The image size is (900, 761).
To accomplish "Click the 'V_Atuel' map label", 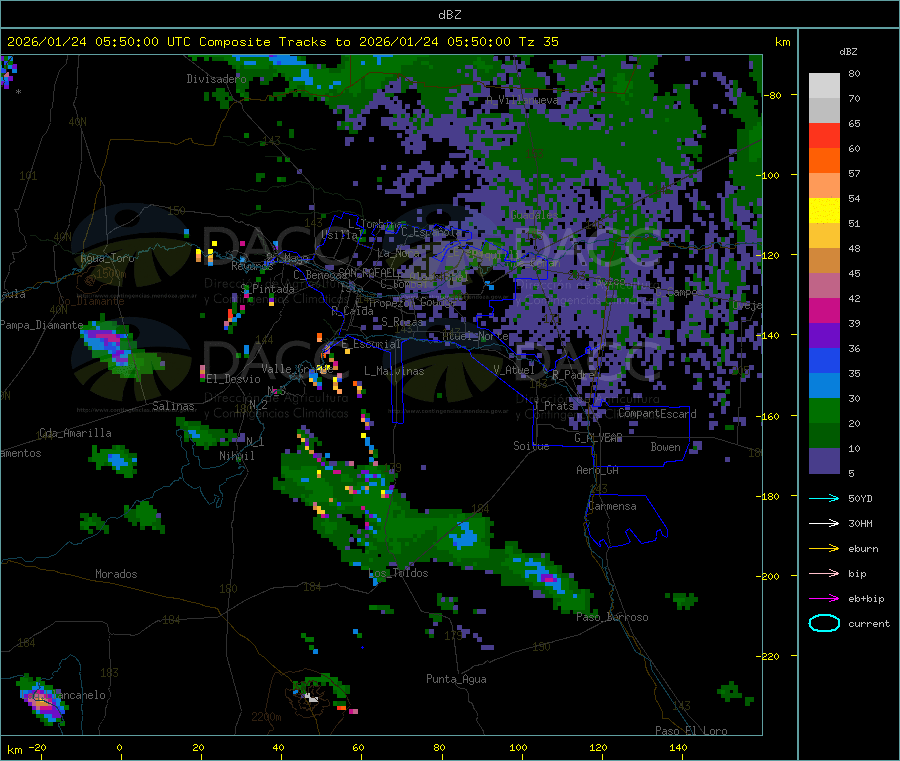I will tap(514, 370).
